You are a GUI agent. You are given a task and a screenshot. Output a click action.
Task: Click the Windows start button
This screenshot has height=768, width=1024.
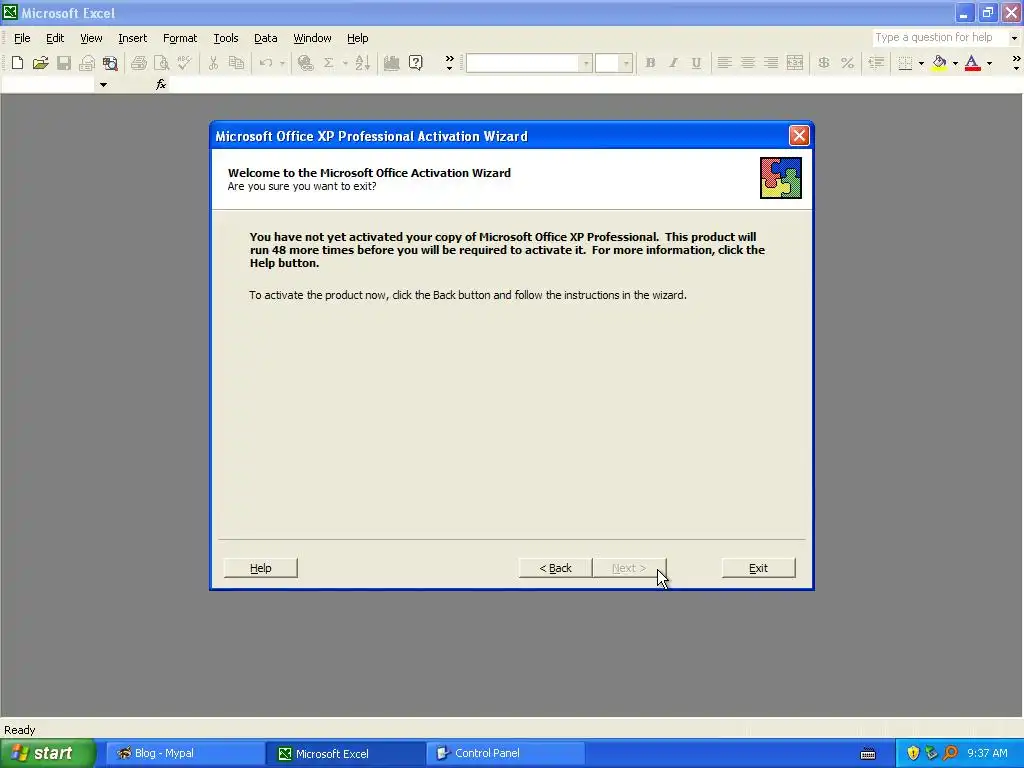click(x=48, y=753)
